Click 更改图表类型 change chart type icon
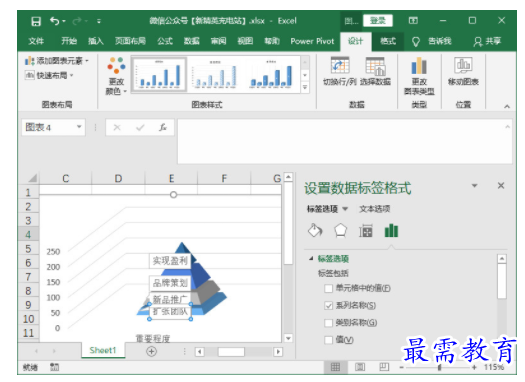This screenshot has width=525, height=382. [x=419, y=76]
